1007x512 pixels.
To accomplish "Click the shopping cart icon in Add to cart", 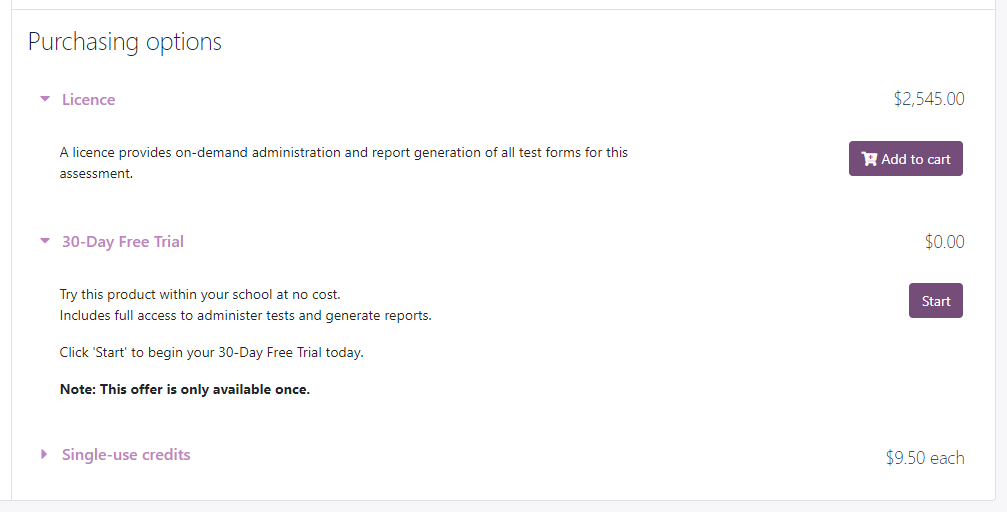I will pos(869,159).
